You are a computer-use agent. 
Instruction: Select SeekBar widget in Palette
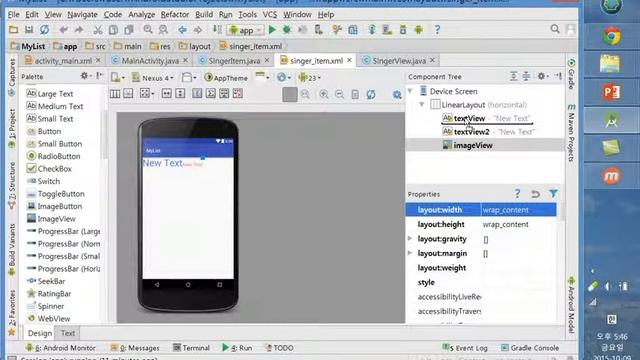[x=46, y=281]
